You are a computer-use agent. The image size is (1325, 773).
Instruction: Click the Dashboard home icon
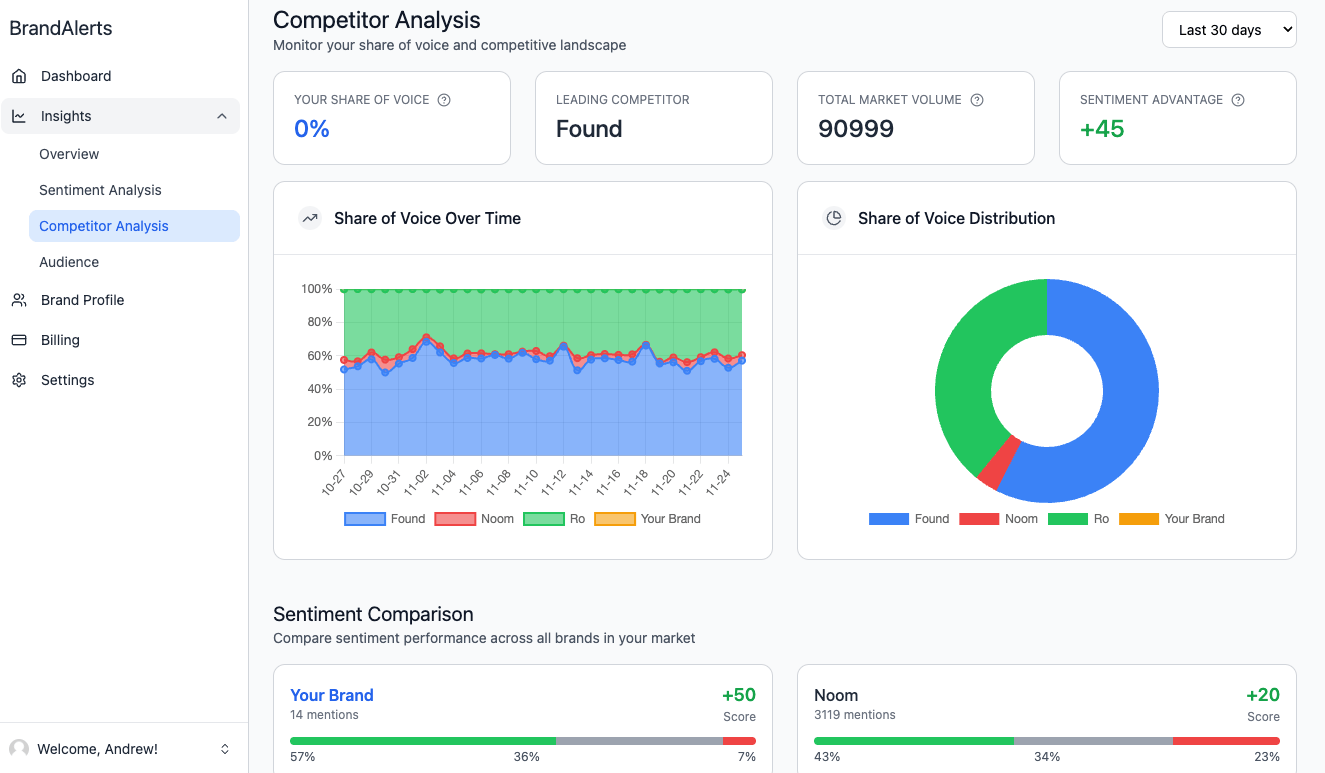tap(19, 76)
